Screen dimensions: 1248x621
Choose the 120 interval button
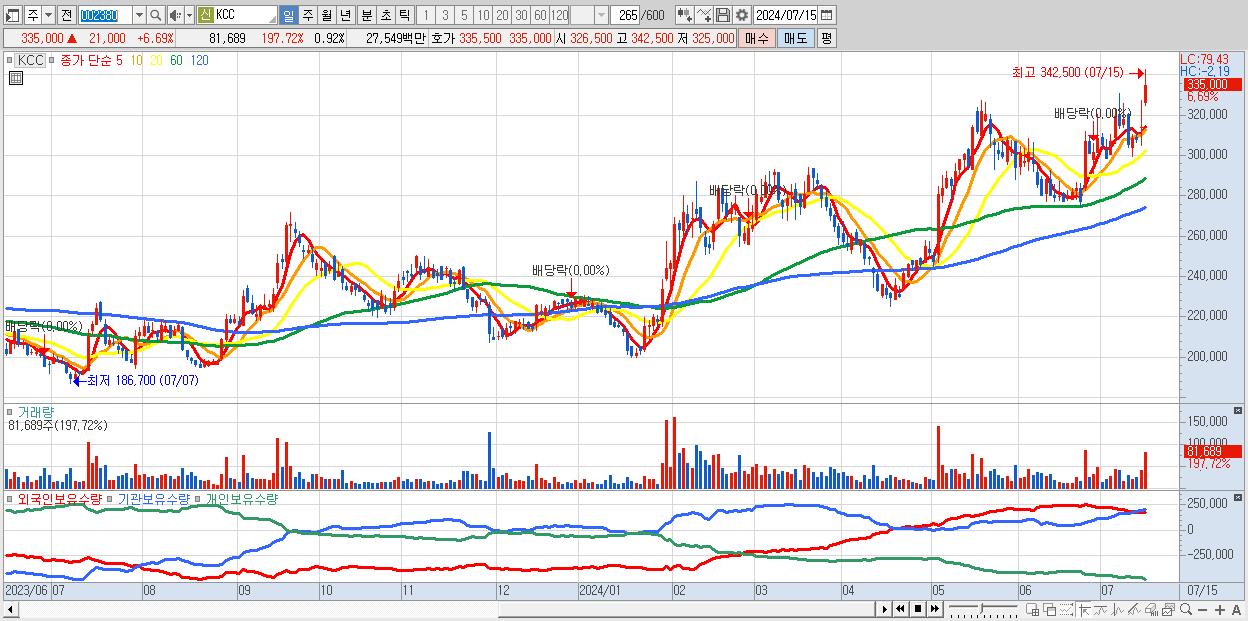point(560,15)
